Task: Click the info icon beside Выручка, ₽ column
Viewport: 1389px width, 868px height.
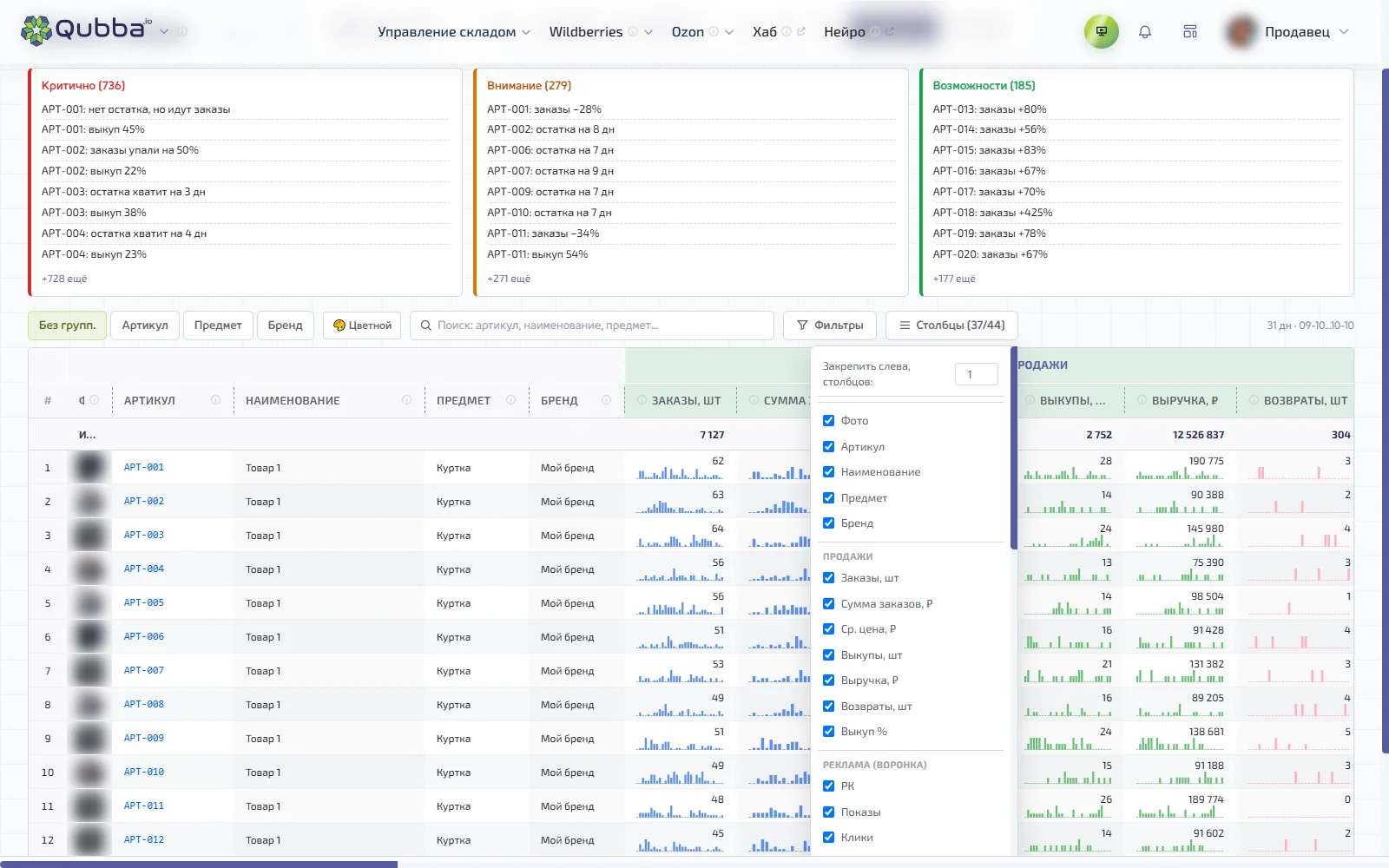Action: point(1142,400)
